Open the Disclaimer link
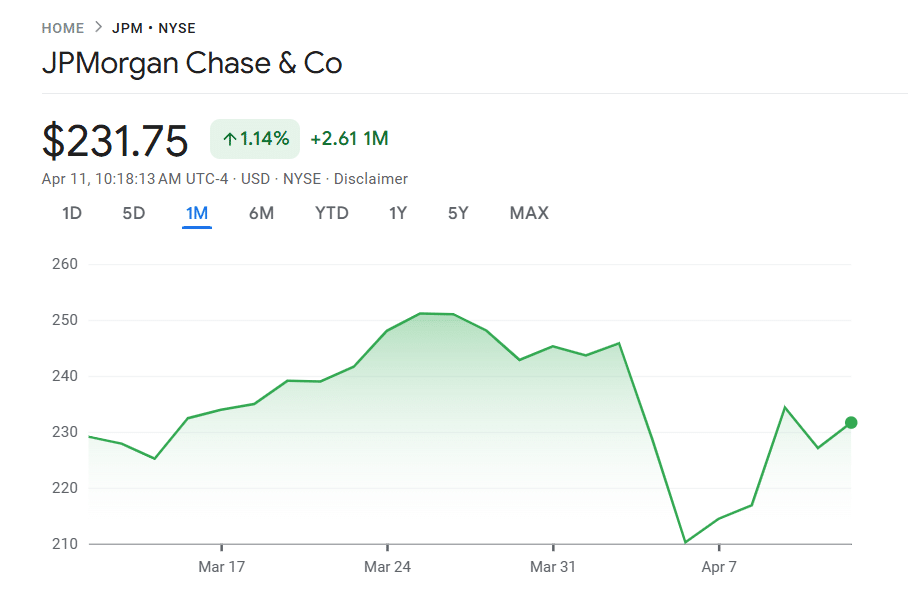 coord(371,178)
